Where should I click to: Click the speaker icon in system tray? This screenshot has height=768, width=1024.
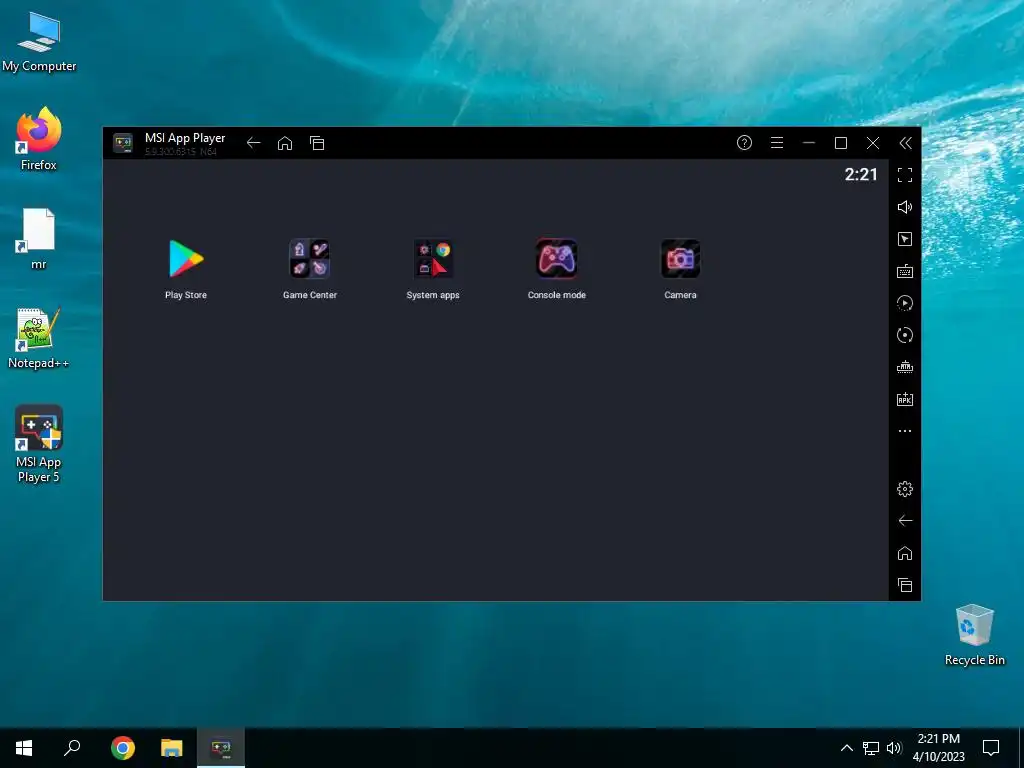pos(894,748)
